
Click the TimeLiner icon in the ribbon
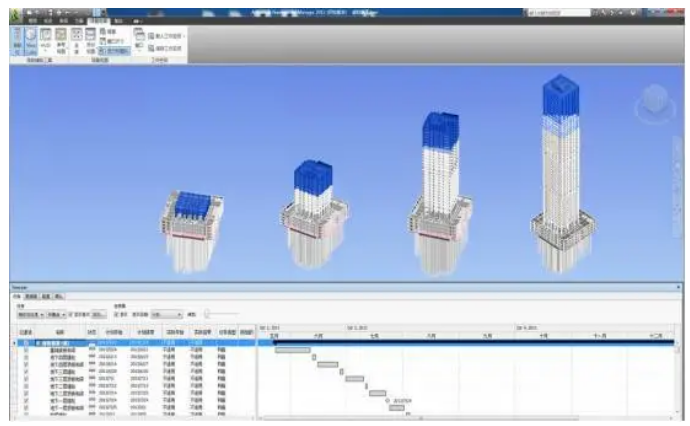pyautogui.click(x=17, y=40)
